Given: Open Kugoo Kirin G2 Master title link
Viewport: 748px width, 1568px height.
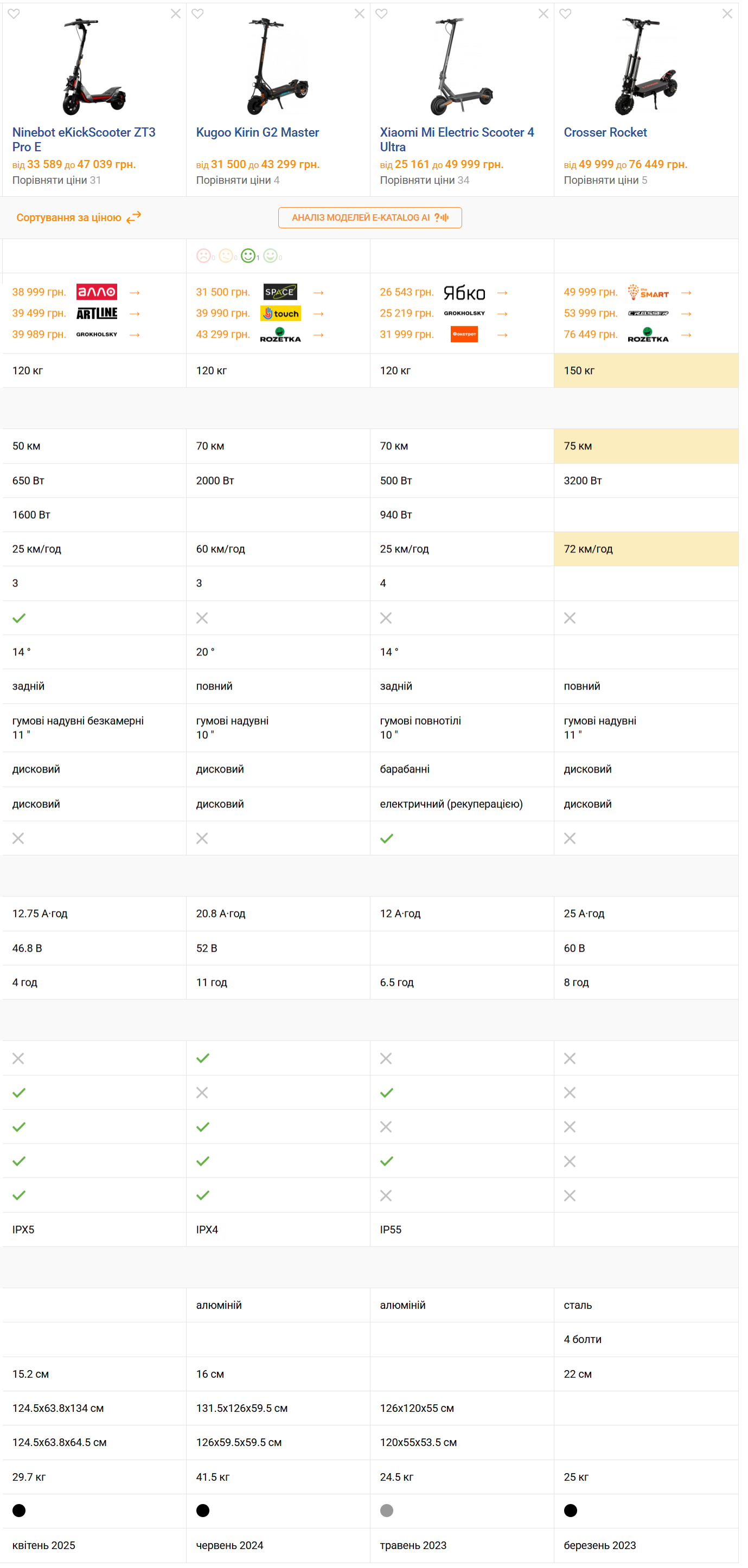Looking at the screenshot, I should (x=258, y=132).
